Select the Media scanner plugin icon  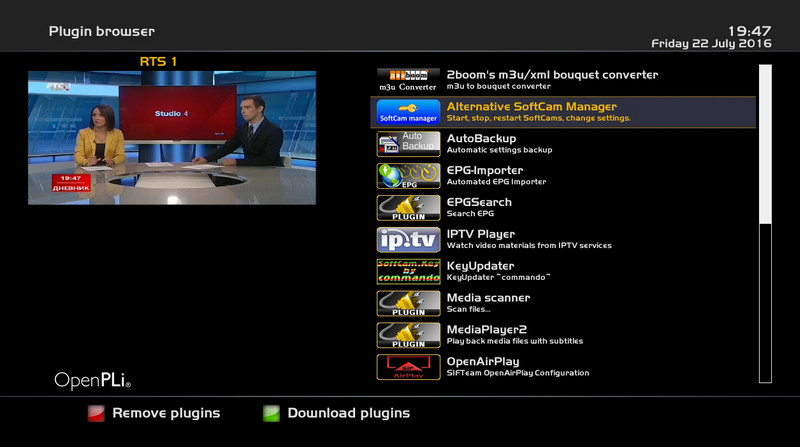point(408,303)
